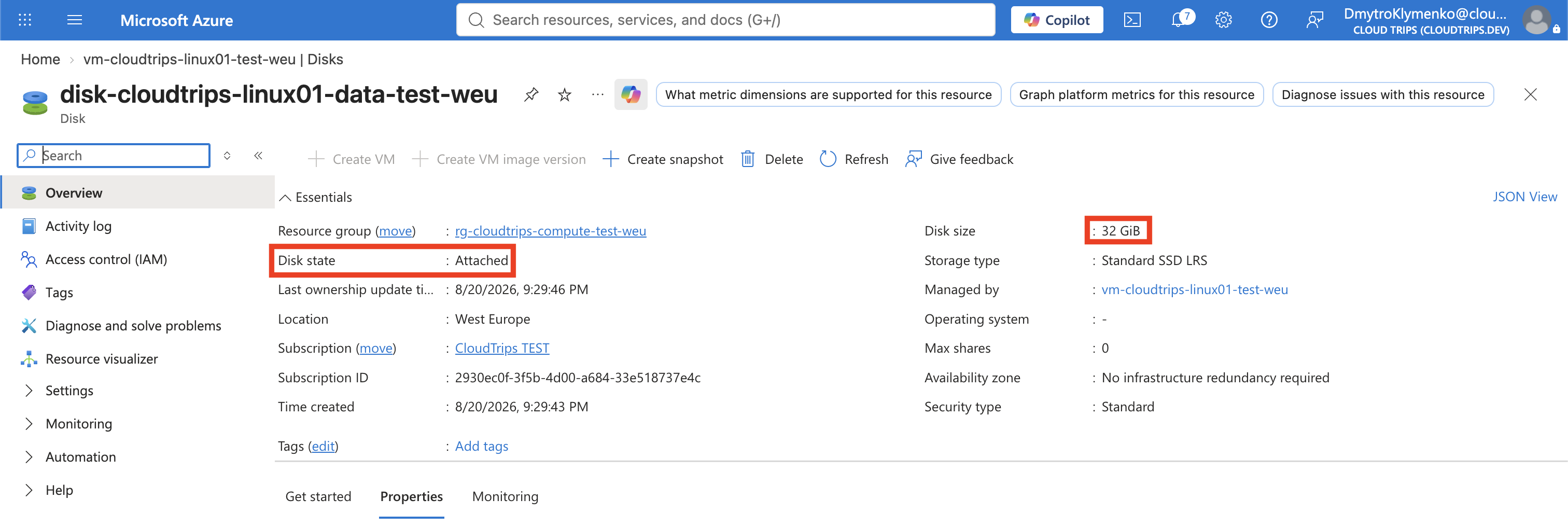Click the Add tags link
The height and width of the screenshot is (527, 1568).
pos(482,446)
